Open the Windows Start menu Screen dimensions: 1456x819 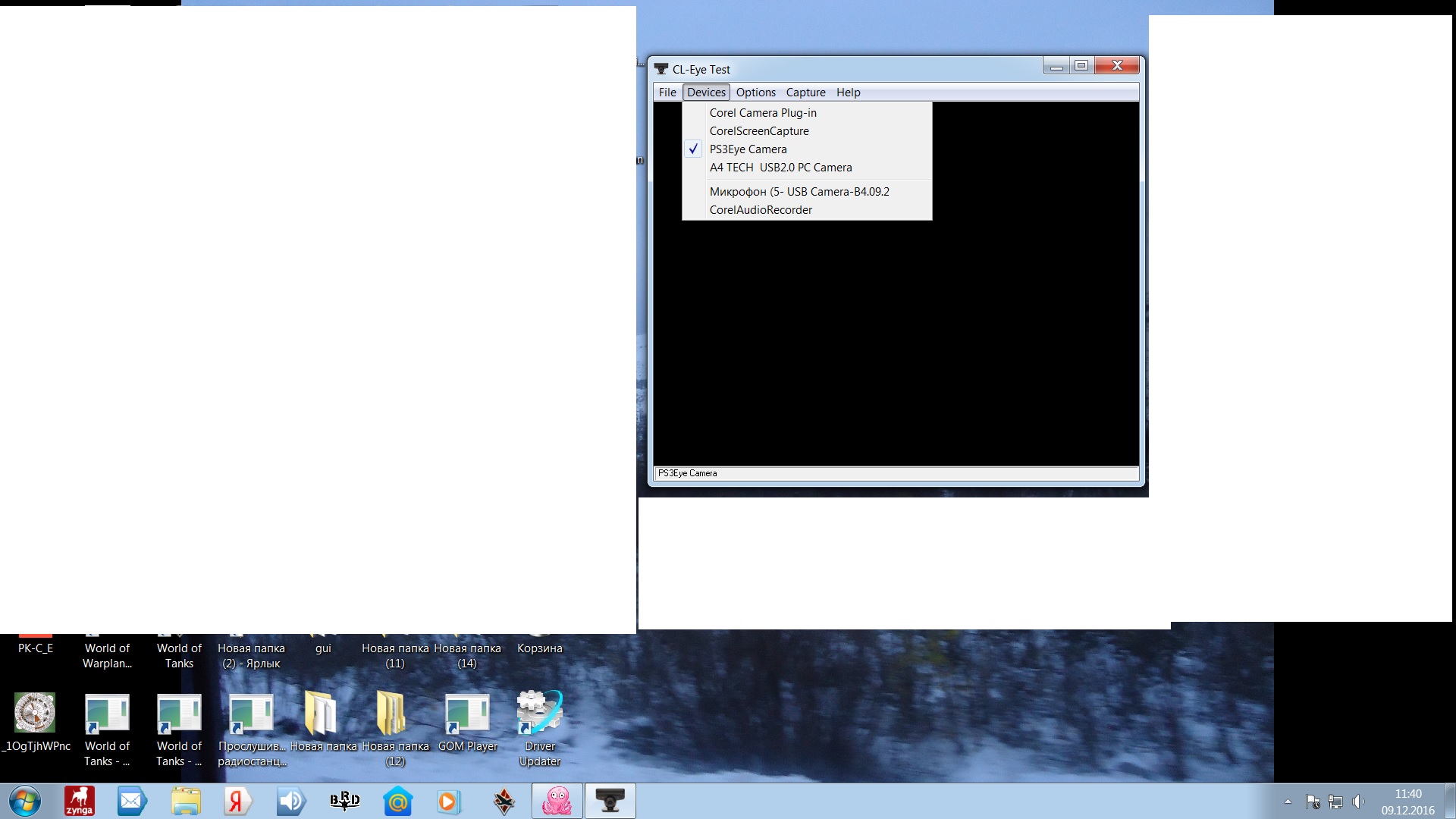click(x=24, y=802)
